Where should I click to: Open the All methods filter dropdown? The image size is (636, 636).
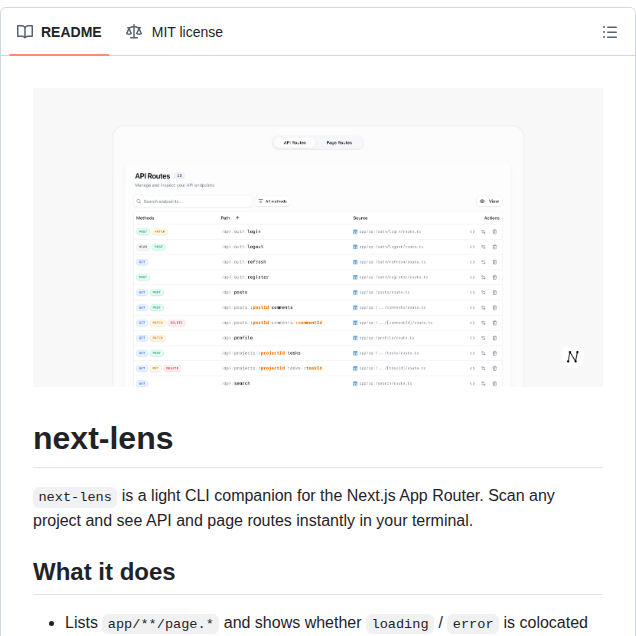point(272,201)
